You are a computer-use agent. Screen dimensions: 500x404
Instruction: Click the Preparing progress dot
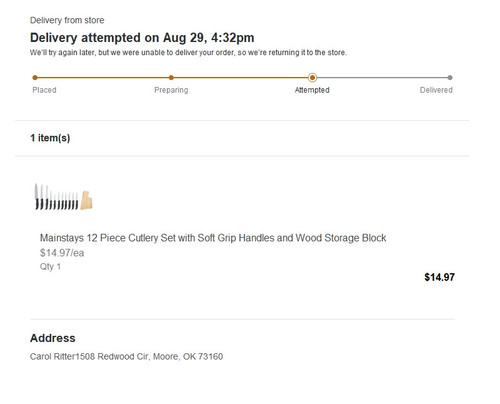point(171,78)
